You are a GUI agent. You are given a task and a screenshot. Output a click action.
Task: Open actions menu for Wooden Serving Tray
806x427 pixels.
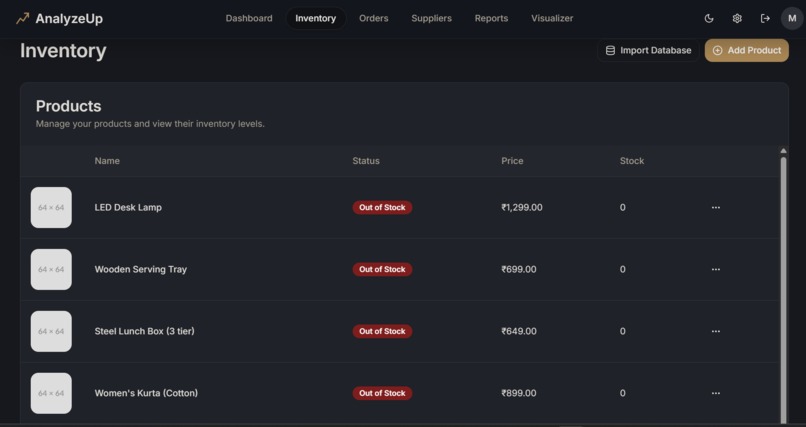coord(716,269)
